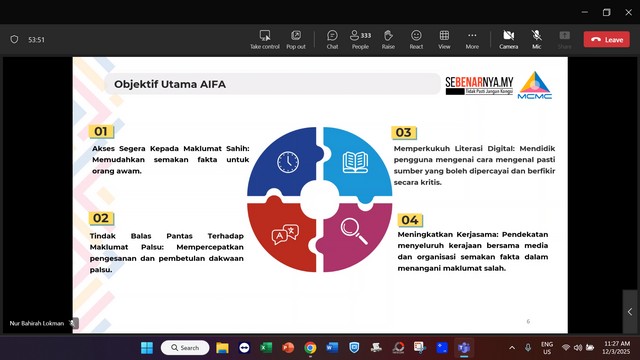The image size is (640, 360).
Task: Click the tray microphone icon
Action: tap(528, 348)
